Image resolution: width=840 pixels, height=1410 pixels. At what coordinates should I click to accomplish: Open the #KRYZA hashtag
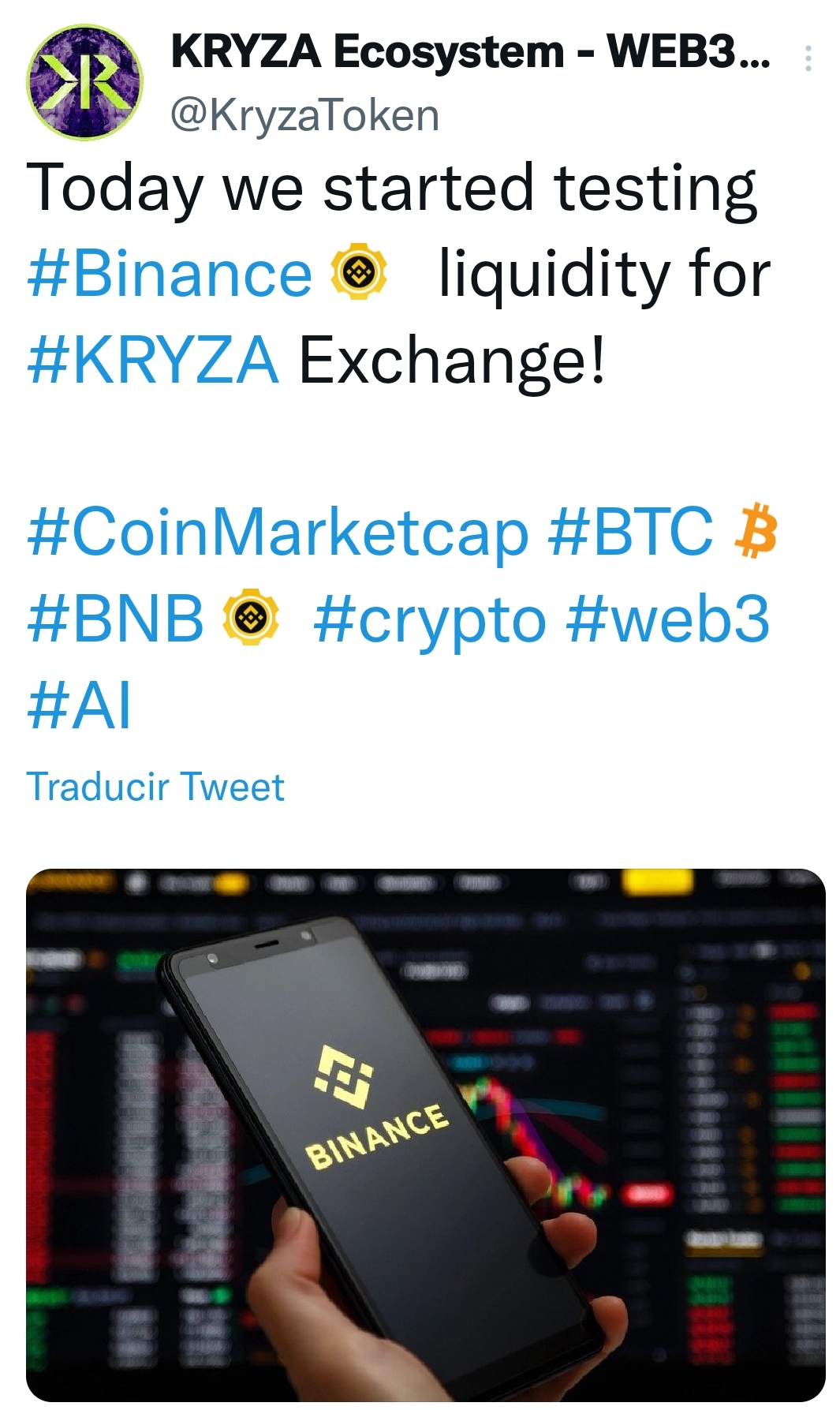pos(153,360)
